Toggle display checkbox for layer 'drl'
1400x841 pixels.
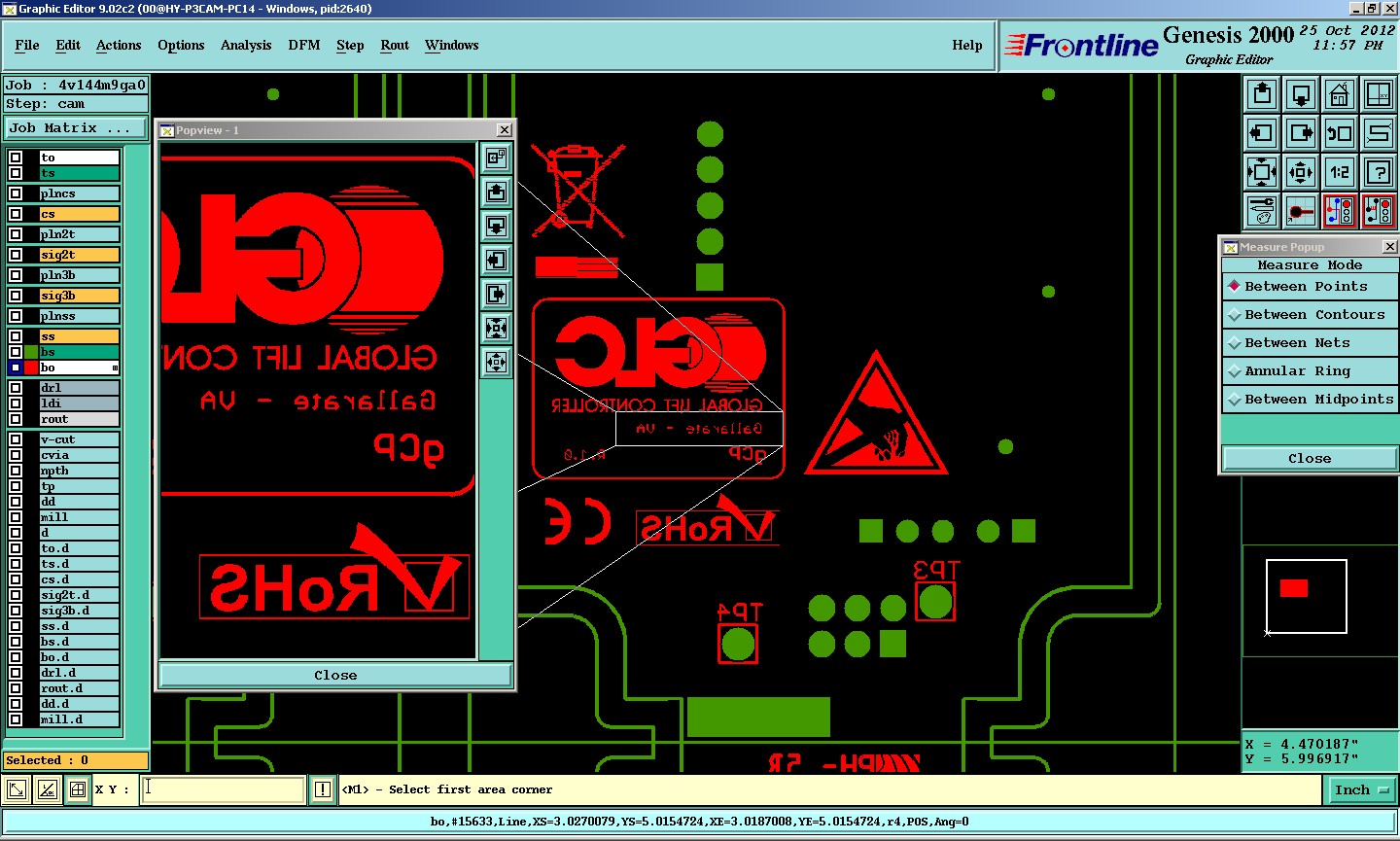tap(16, 388)
